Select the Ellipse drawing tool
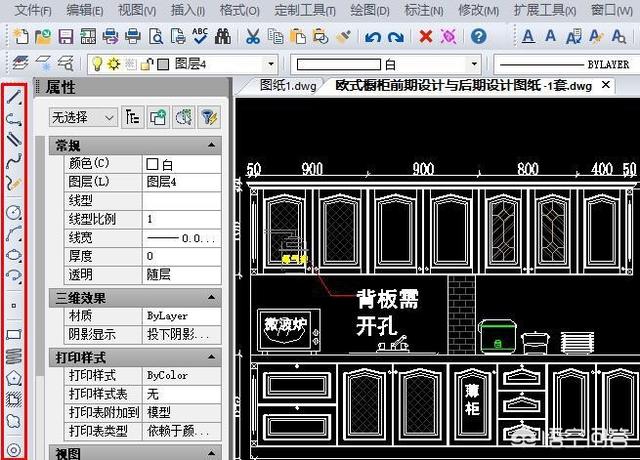The image size is (640, 460). (x=14, y=255)
